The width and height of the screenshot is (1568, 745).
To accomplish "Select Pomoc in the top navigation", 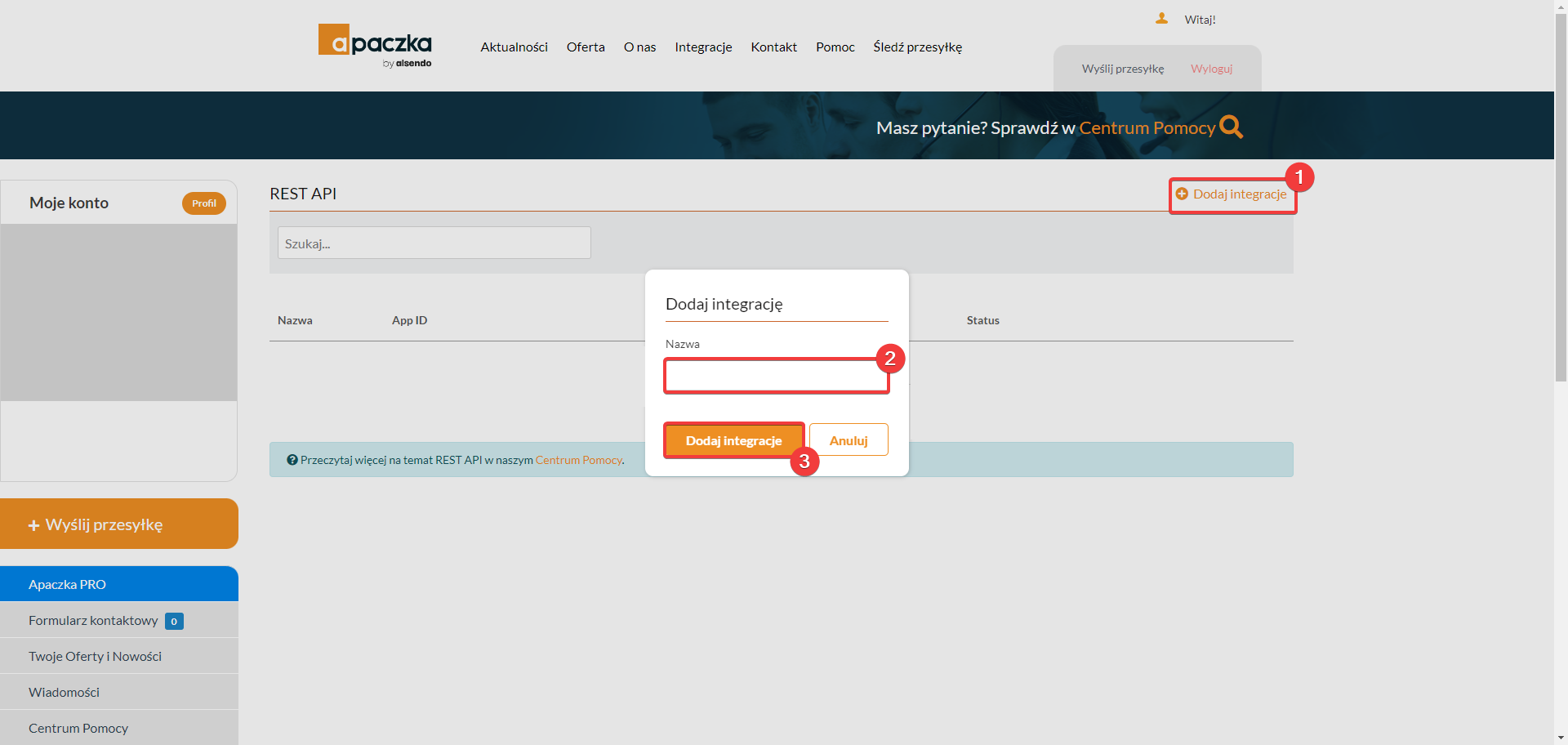I will [x=835, y=47].
